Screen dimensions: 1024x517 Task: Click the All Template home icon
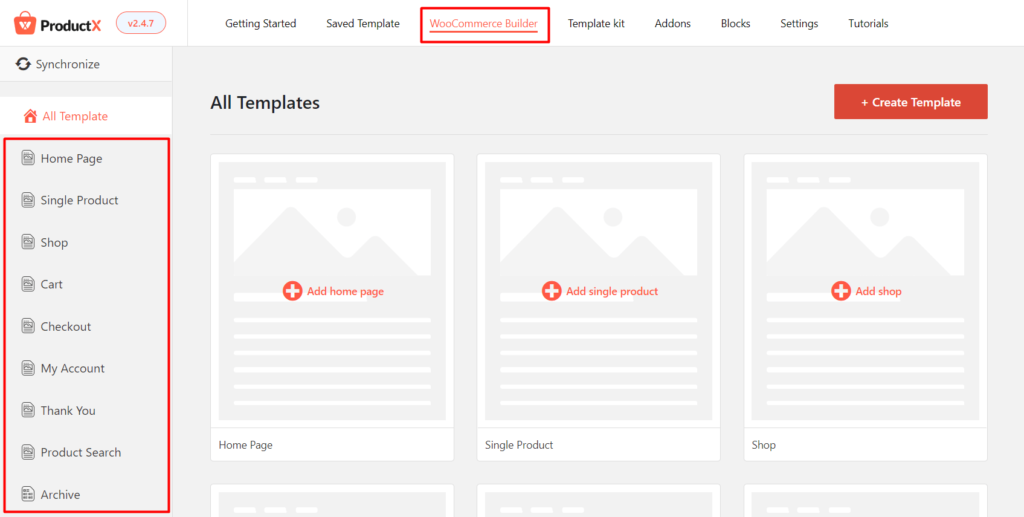[30, 116]
